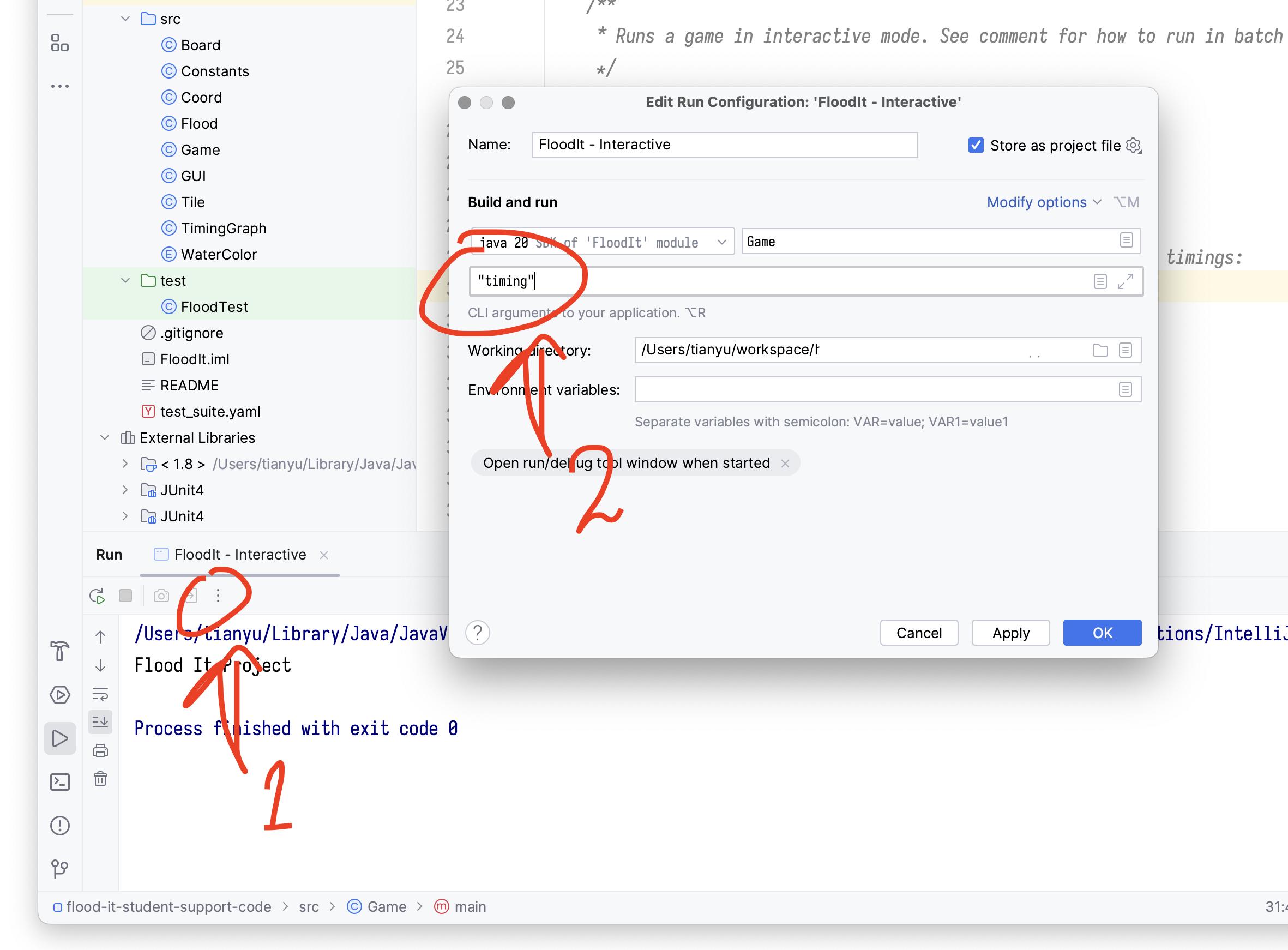Open the three-dots more run actions menu
The width and height of the screenshot is (1288, 950).
click(x=218, y=596)
